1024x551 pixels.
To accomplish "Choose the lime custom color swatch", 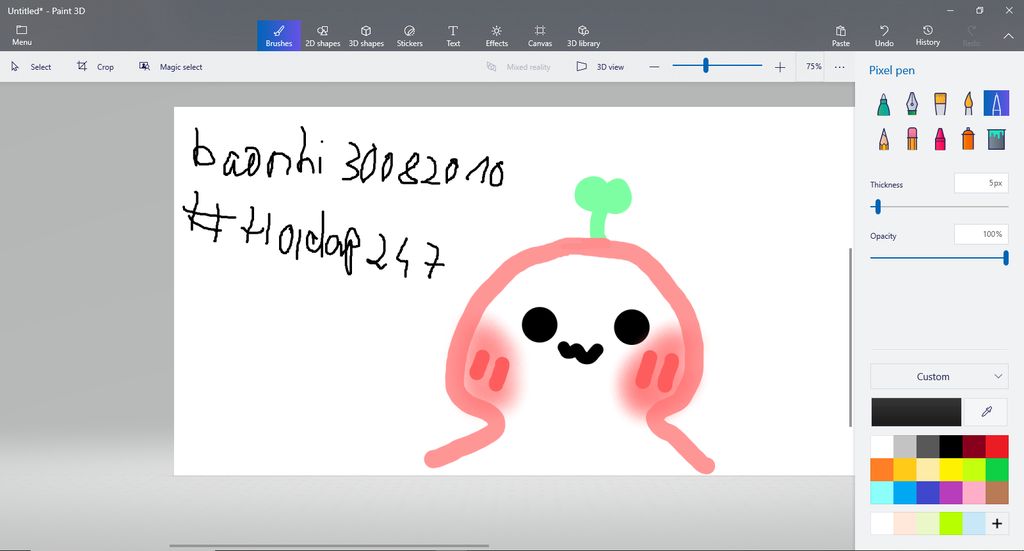I will pos(951,524).
